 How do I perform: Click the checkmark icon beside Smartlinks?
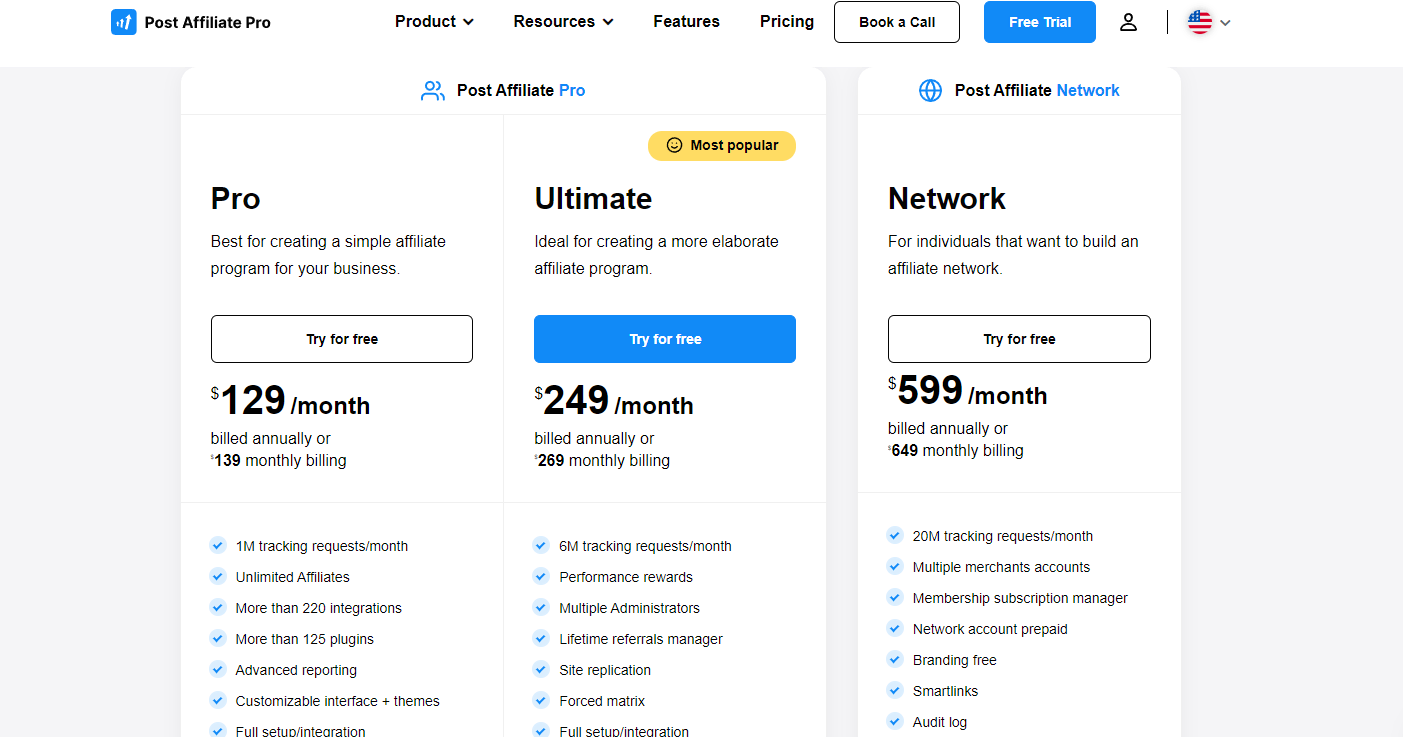tap(895, 691)
